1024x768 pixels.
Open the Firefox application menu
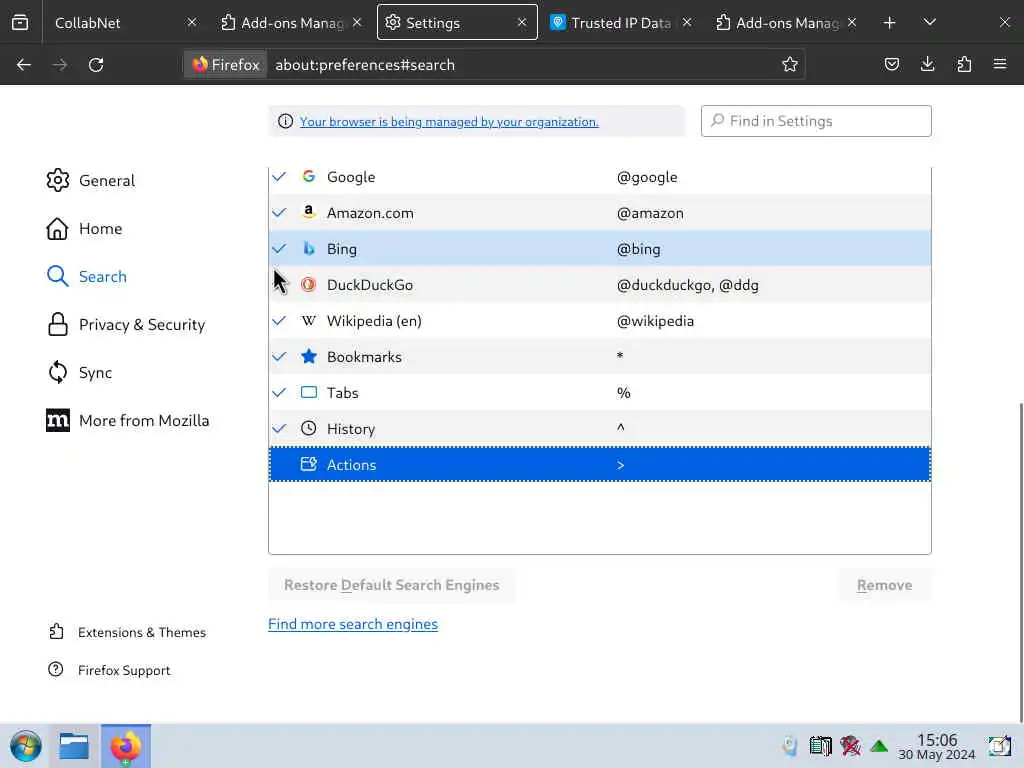point(1000,64)
